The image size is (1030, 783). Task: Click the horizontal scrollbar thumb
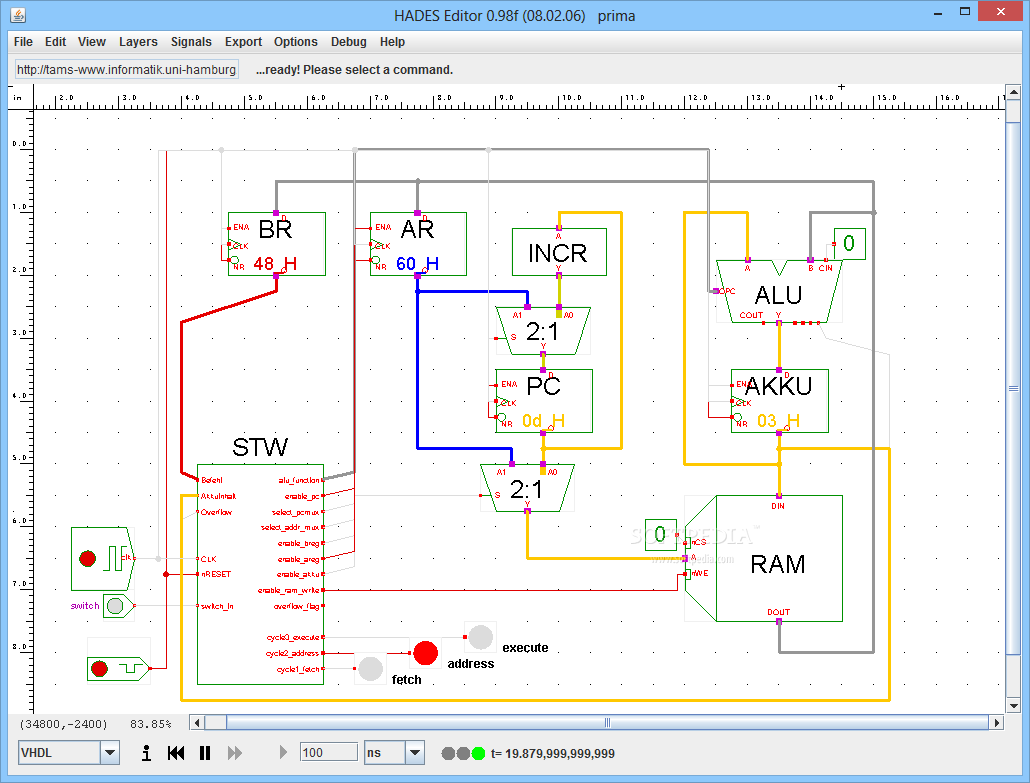608,723
